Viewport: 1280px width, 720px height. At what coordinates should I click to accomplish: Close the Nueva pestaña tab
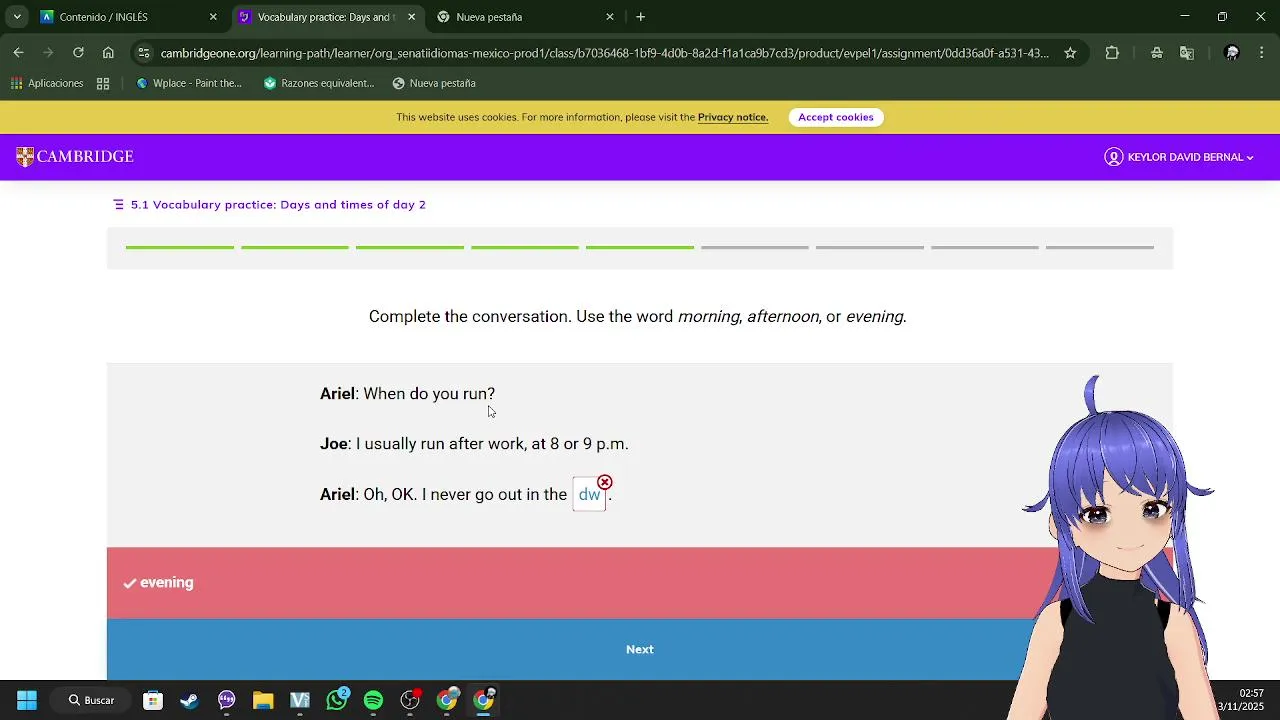pos(610,17)
